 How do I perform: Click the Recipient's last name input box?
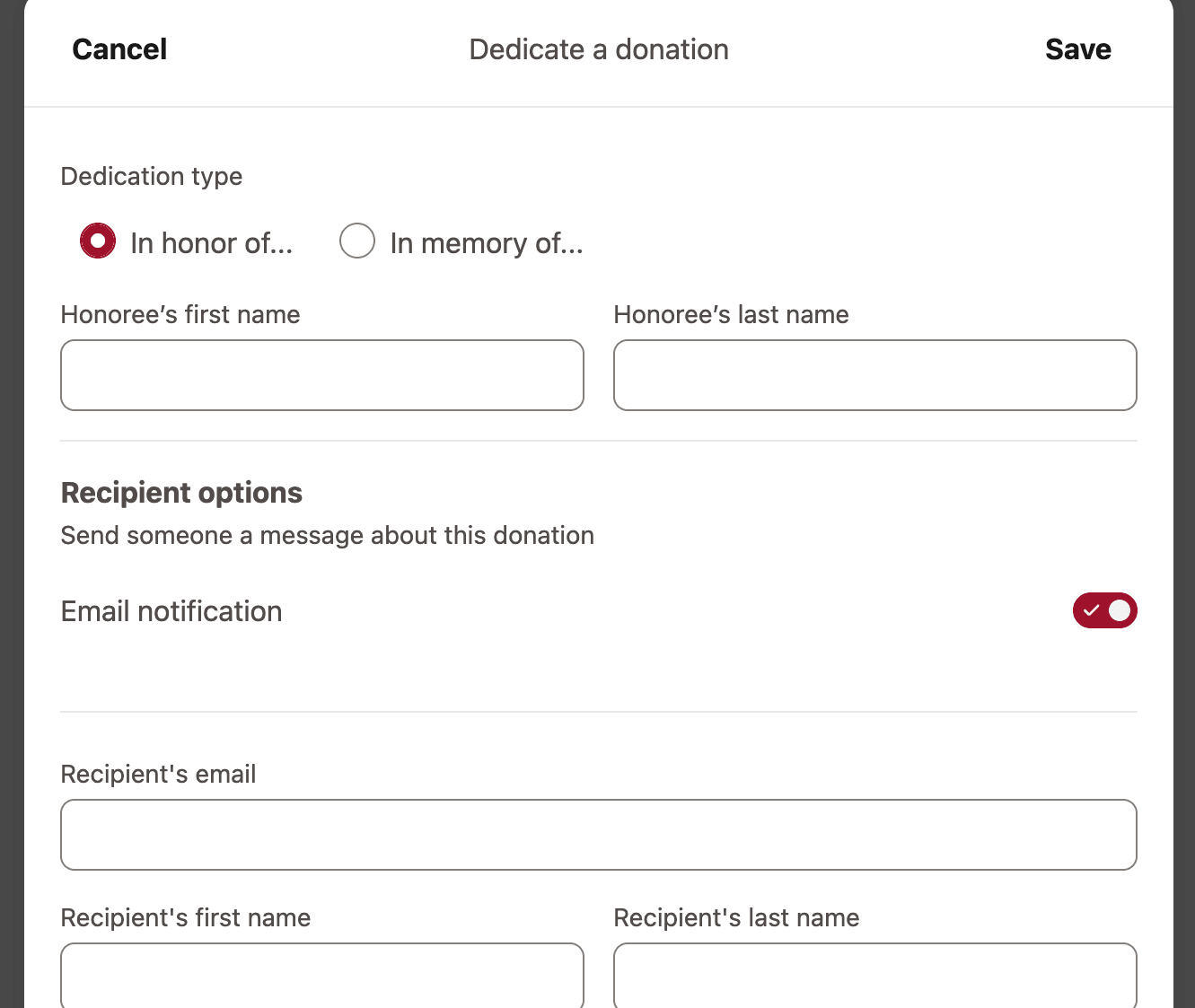(x=874, y=975)
